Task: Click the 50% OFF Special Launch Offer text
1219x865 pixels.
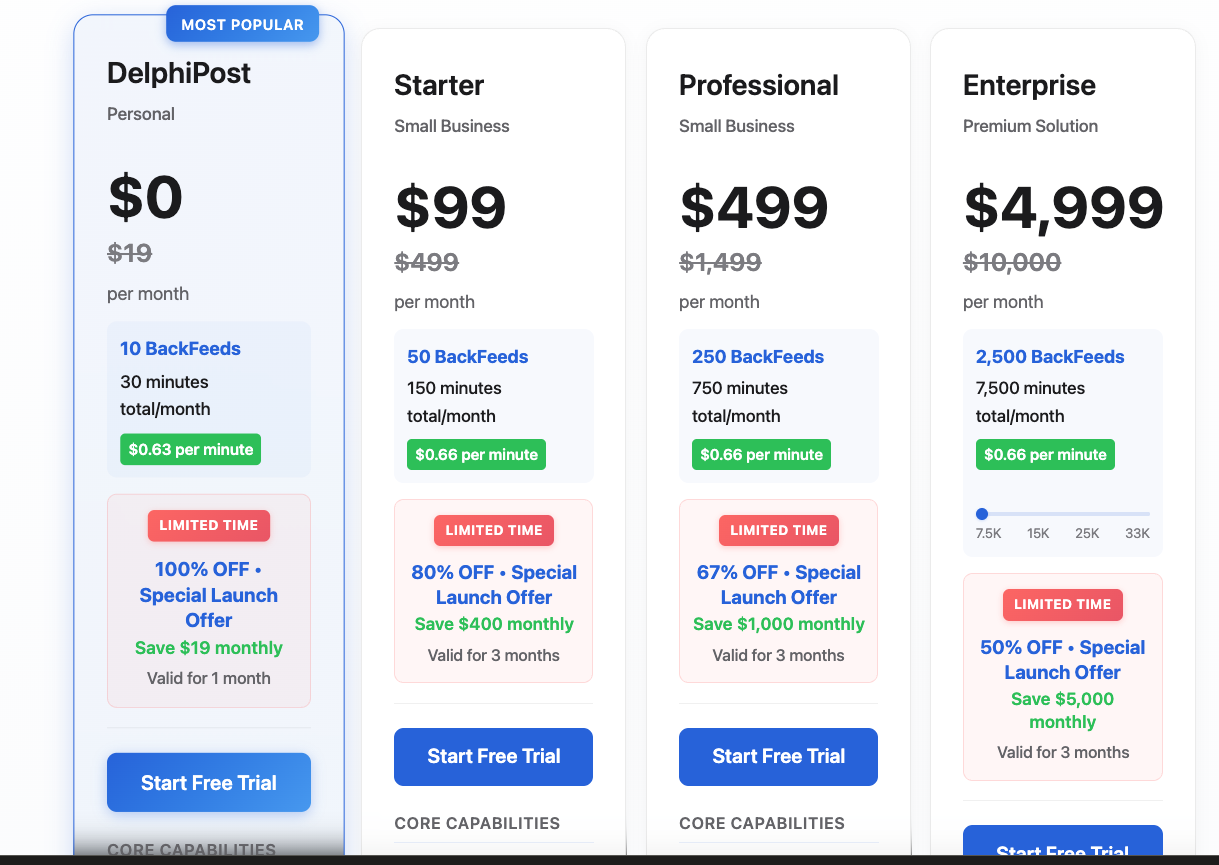Action: coord(1063,660)
